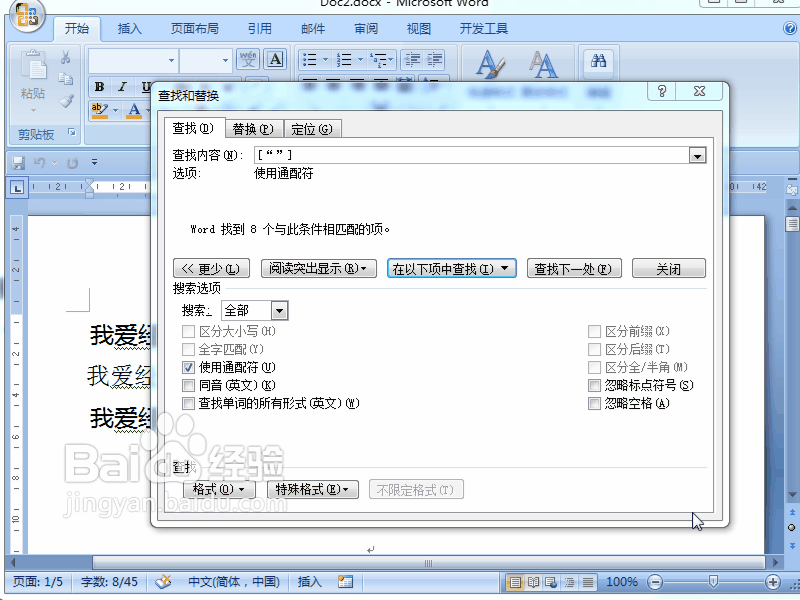Screen dimensions: 800x600
Task: Open font name dropdown
Action: pyautogui.click(x=171, y=60)
